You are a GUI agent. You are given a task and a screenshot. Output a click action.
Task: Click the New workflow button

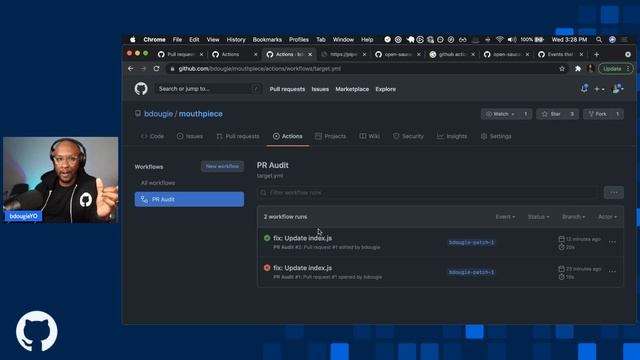222,166
